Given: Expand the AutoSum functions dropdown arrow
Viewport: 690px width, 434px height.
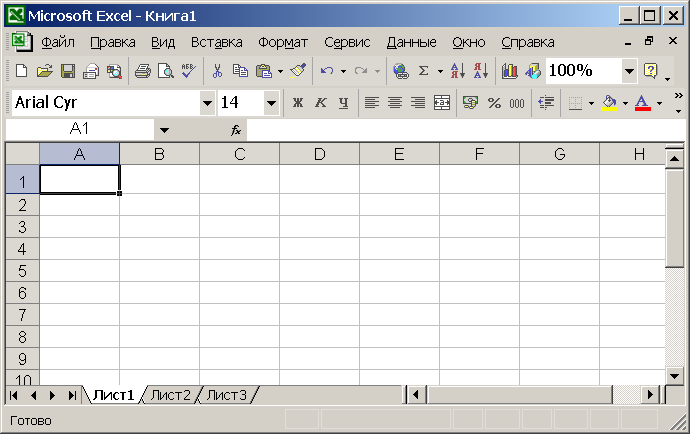Looking at the screenshot, I should [x=440, y=71].
